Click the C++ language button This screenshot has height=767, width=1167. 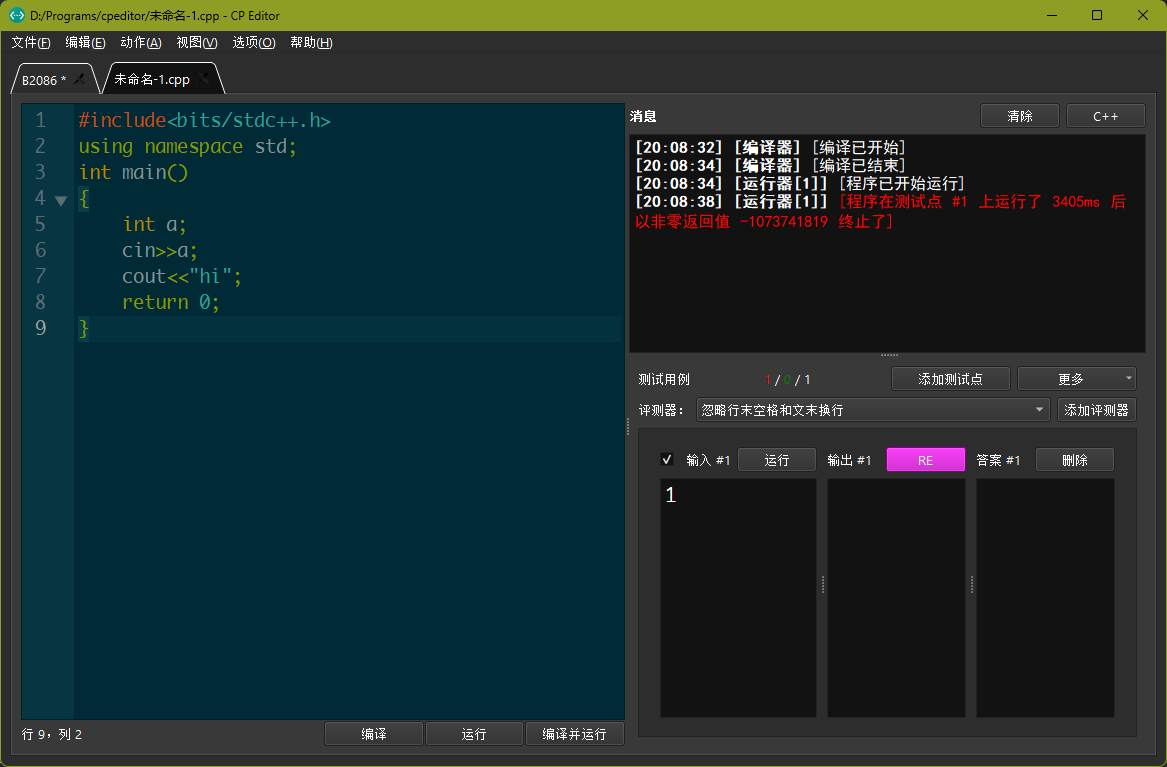[1105, 116]
